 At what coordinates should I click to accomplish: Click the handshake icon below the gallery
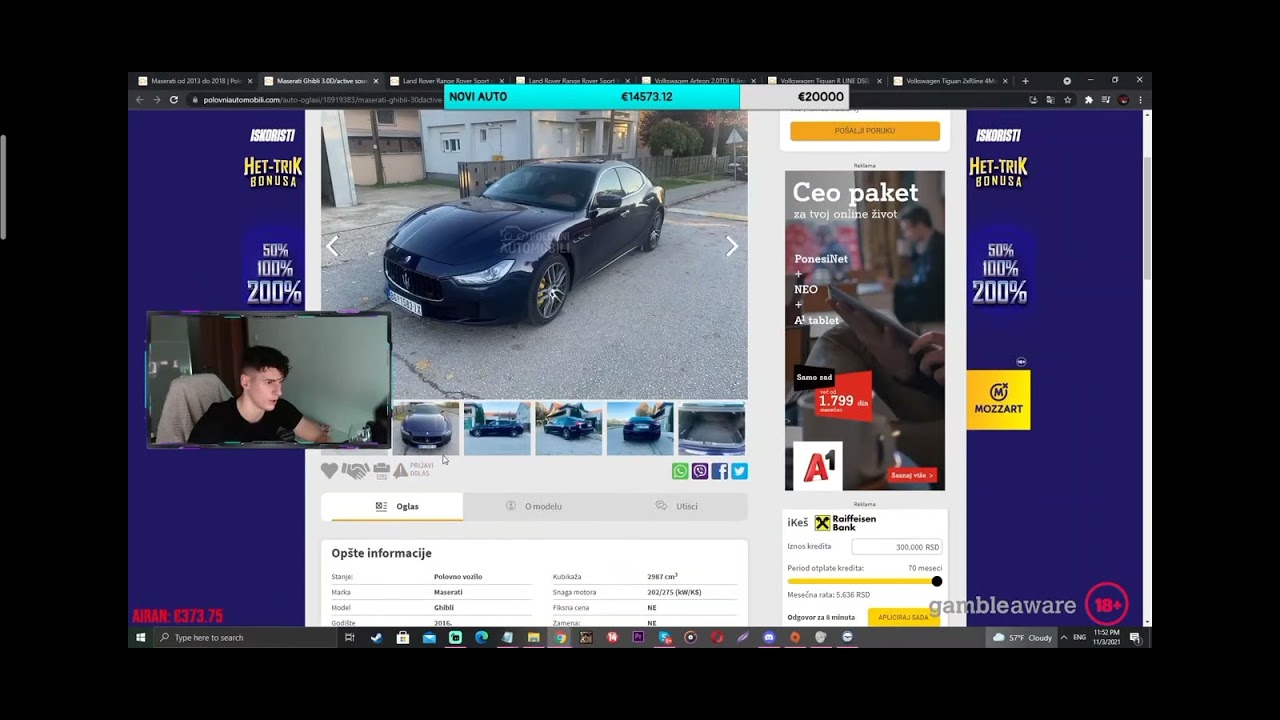(x=355, y=470)
